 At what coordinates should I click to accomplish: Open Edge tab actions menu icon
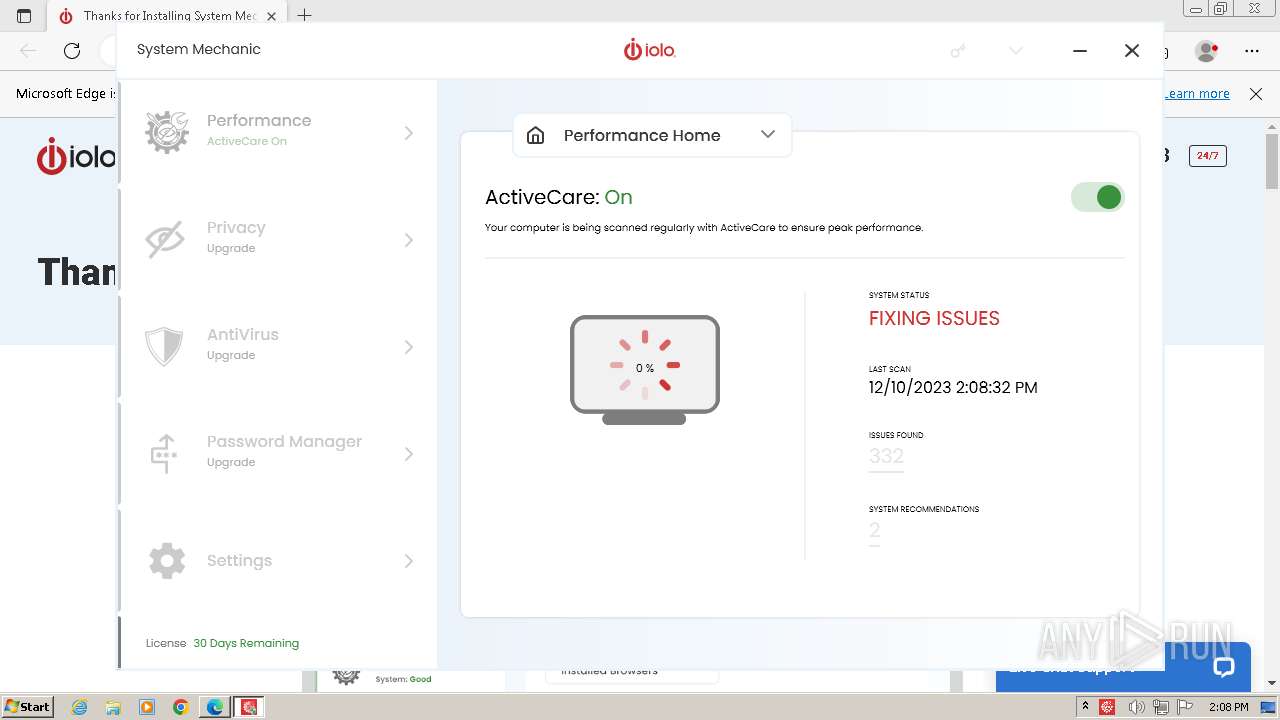(25, 15)
